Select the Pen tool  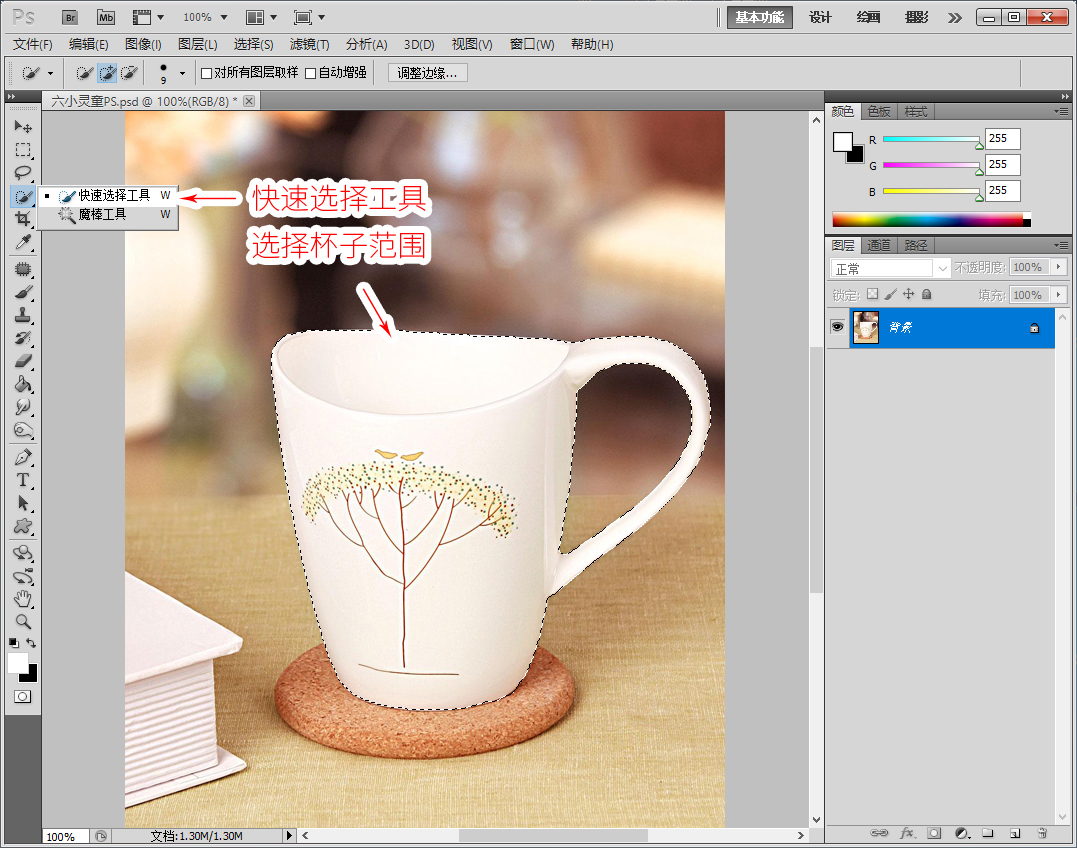click(23, 457)
